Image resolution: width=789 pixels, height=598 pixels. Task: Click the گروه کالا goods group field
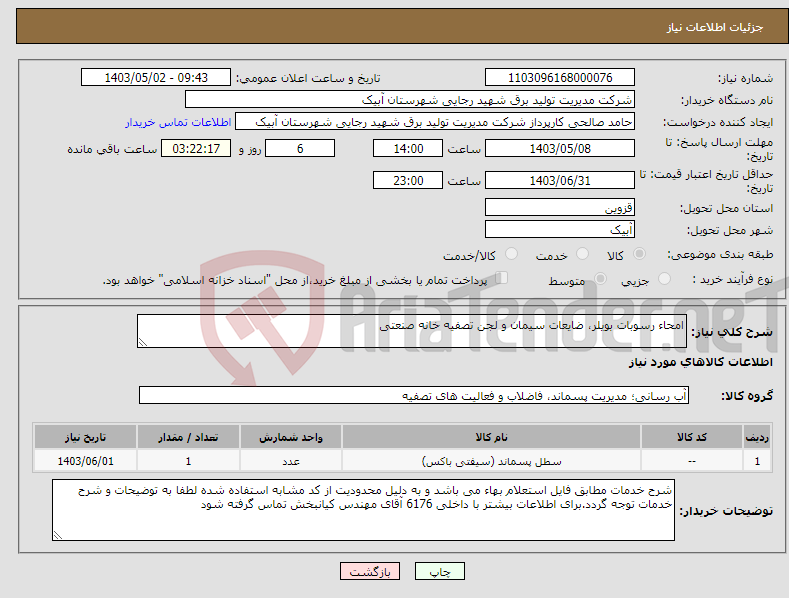tap(414, 396)
